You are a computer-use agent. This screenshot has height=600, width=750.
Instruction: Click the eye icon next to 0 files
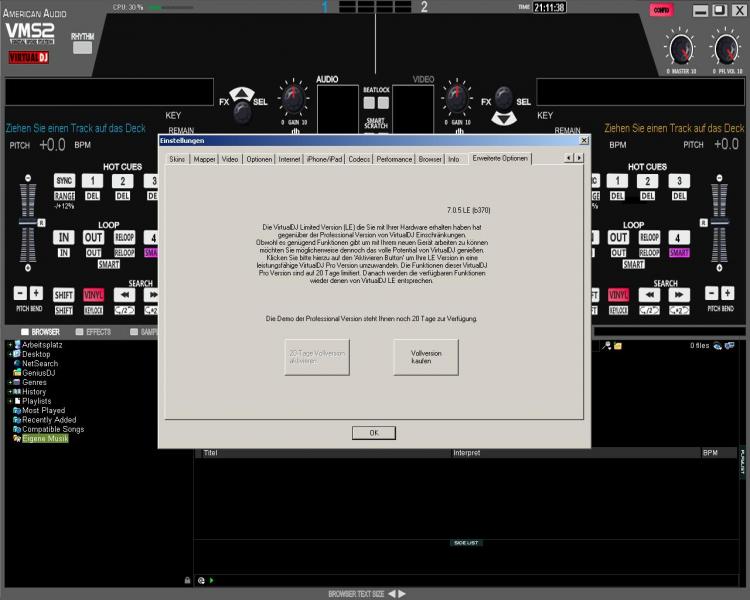(x=717, y=346)
